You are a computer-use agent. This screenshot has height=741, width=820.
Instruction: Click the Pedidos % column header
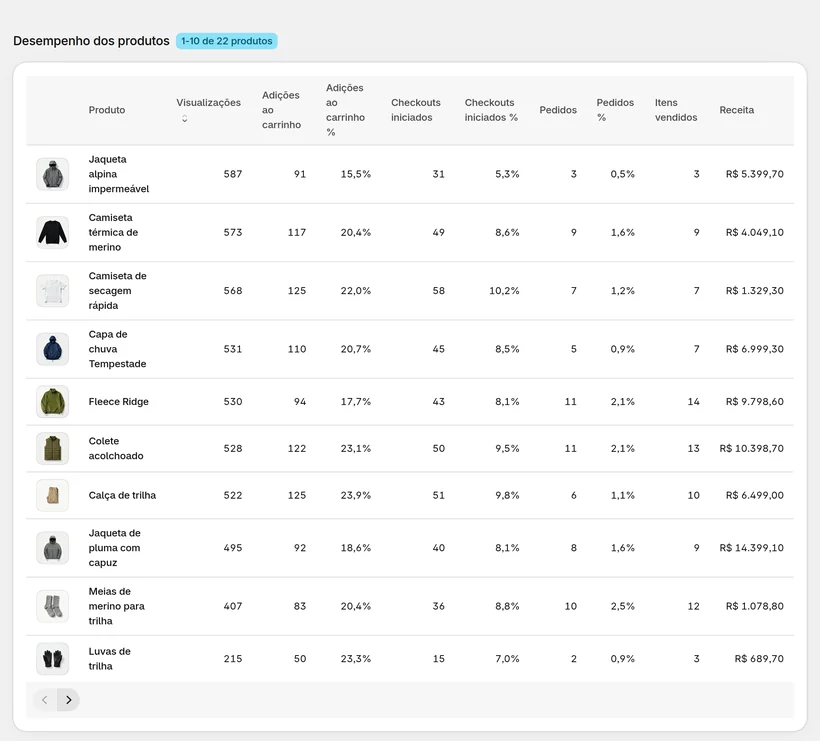pos(615,110)
